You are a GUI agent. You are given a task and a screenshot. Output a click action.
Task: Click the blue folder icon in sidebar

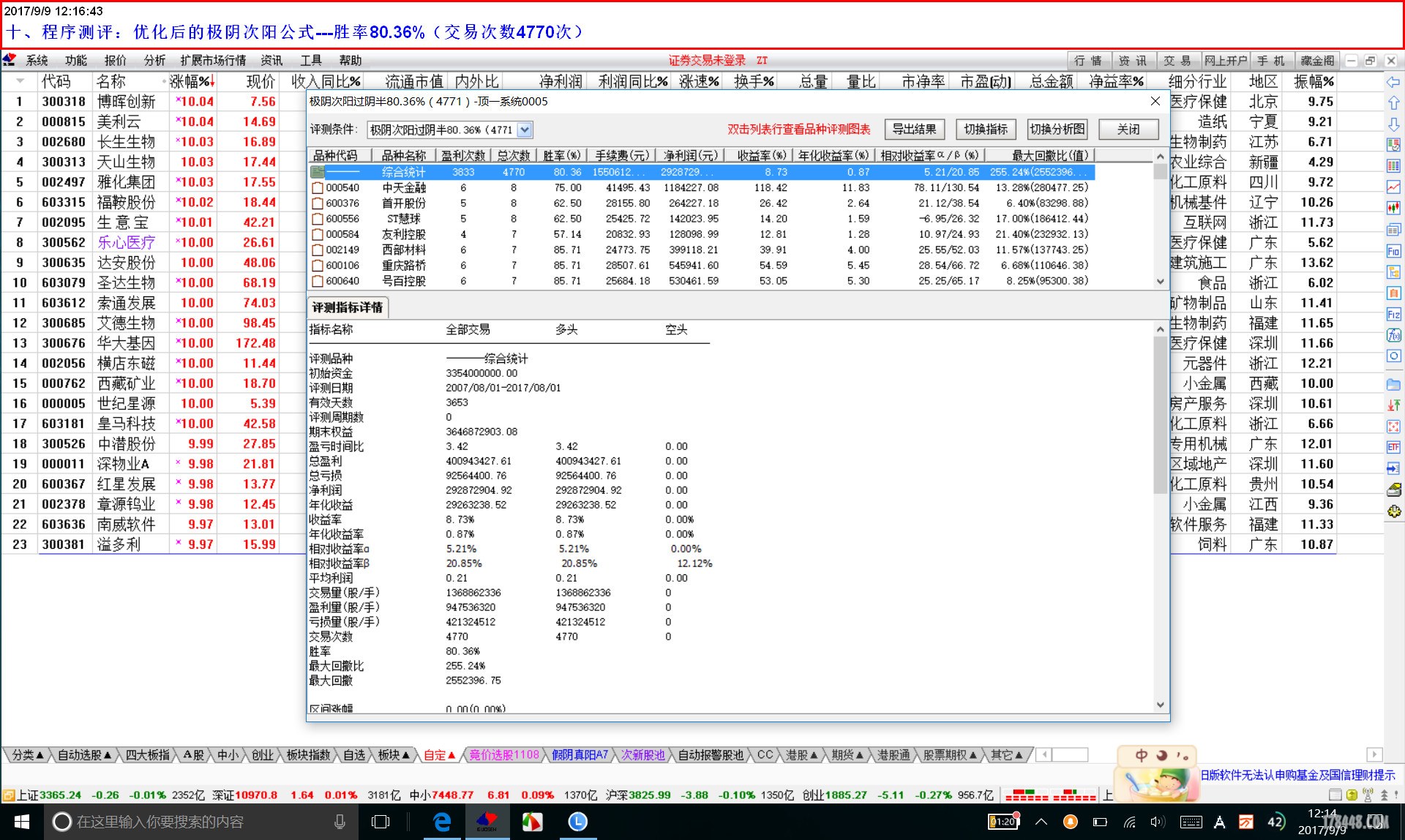pos(1393,383)
